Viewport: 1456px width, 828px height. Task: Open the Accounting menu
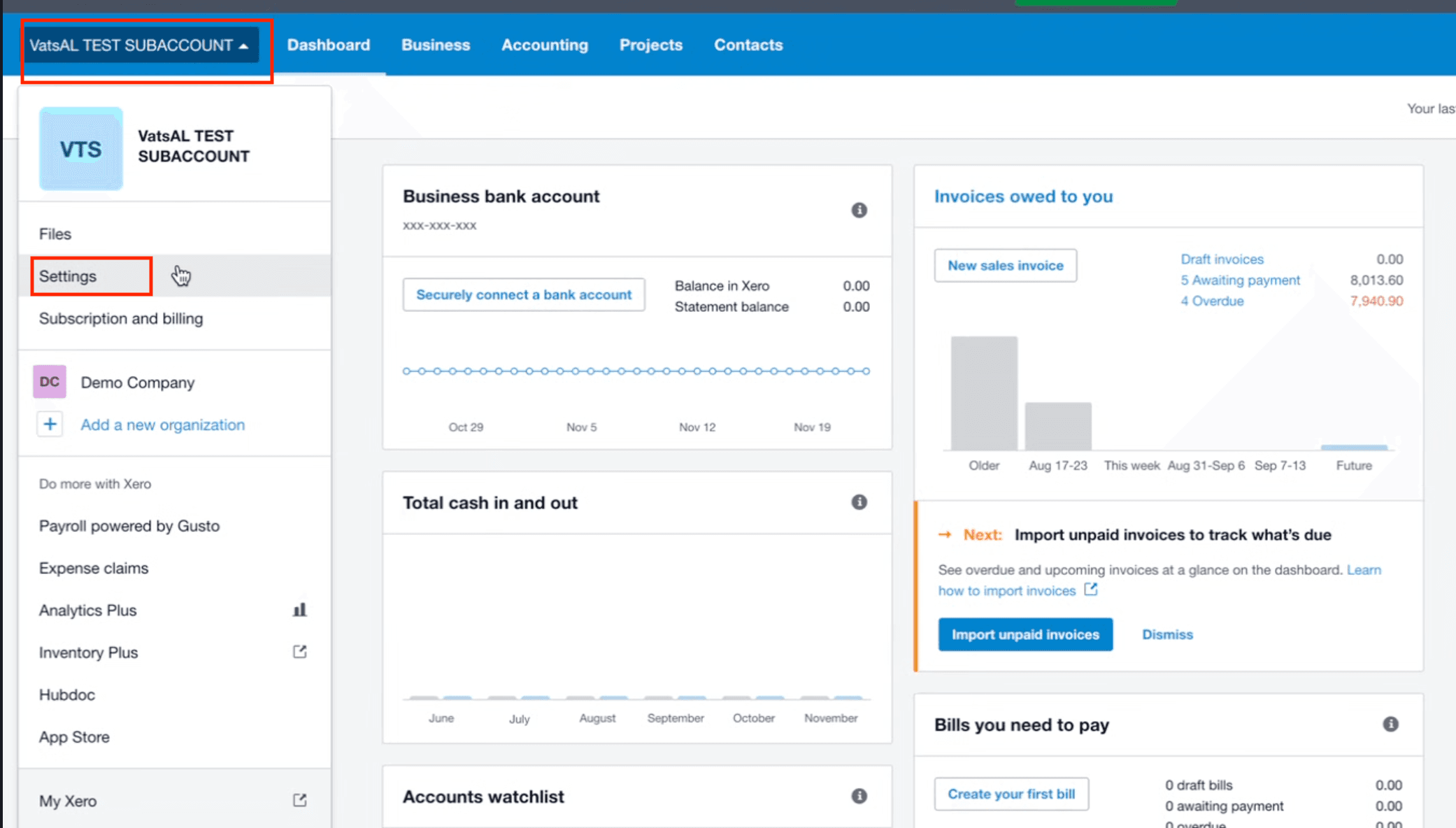tap(545, 45)
